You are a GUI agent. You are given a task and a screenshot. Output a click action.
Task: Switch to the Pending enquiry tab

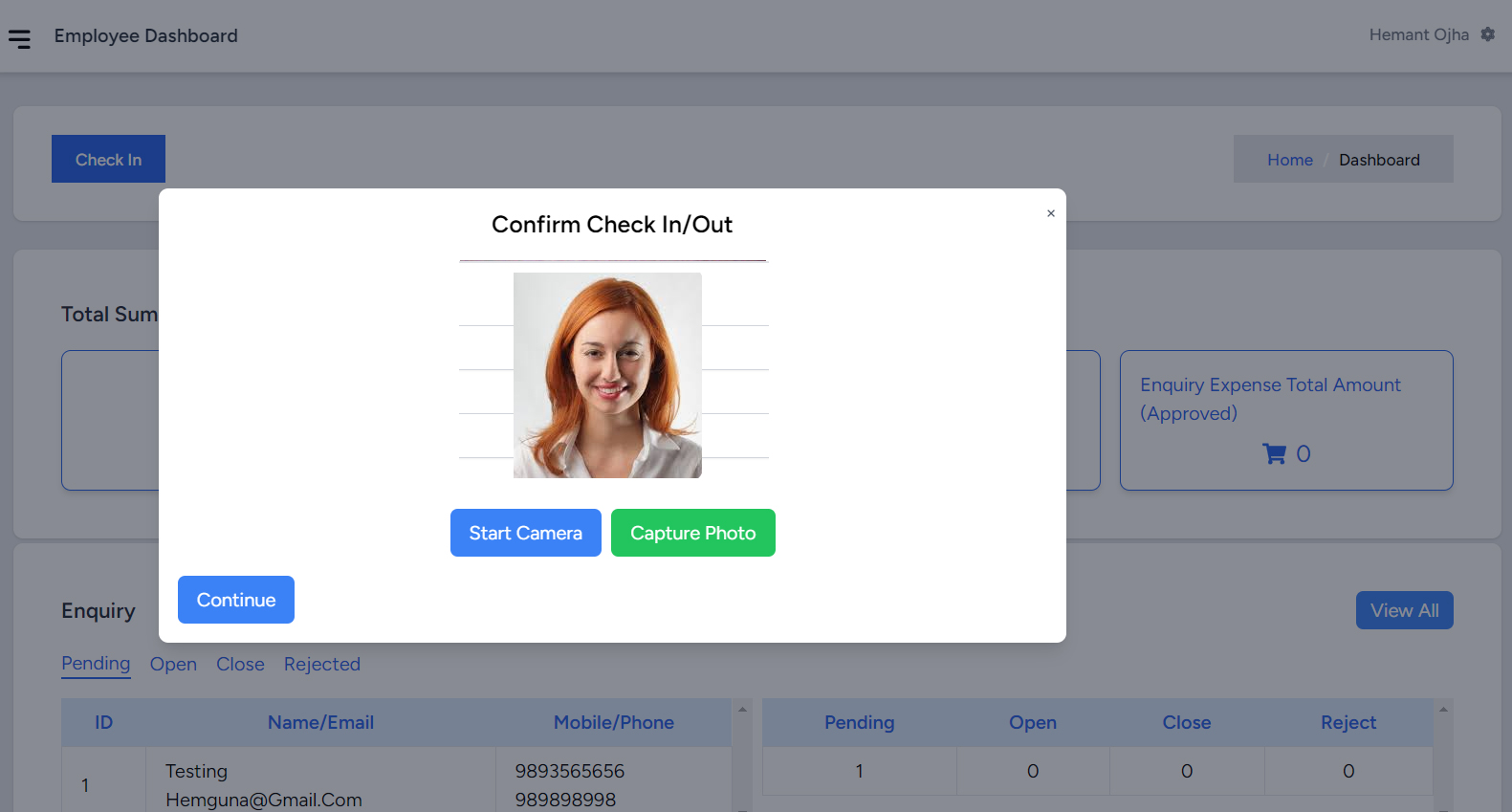(x=96, y=664)
